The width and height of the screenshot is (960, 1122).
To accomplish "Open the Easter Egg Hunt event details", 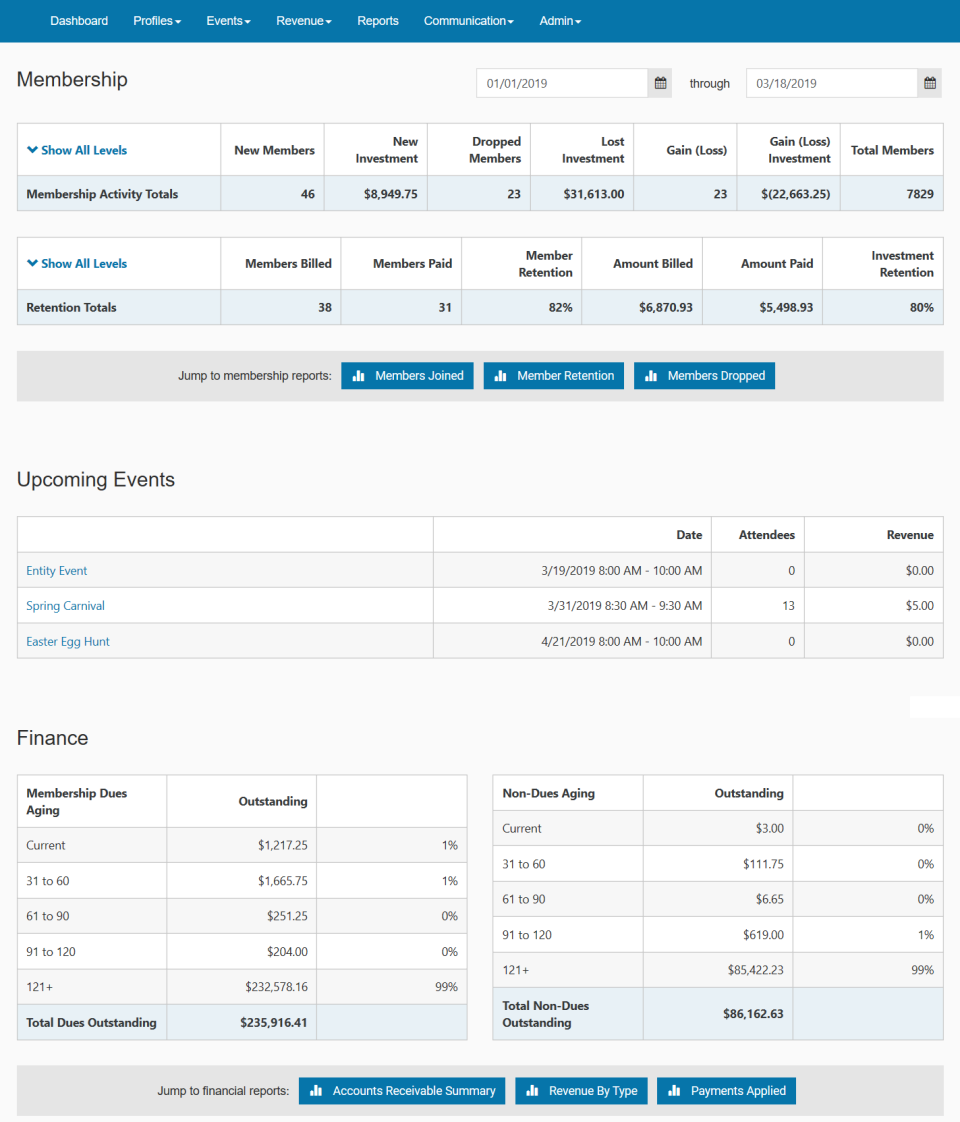I will (67, 641).
